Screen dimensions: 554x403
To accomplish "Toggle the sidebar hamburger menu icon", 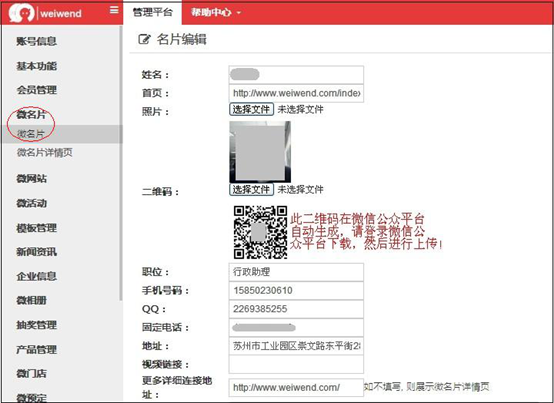I will pos(114,10).
